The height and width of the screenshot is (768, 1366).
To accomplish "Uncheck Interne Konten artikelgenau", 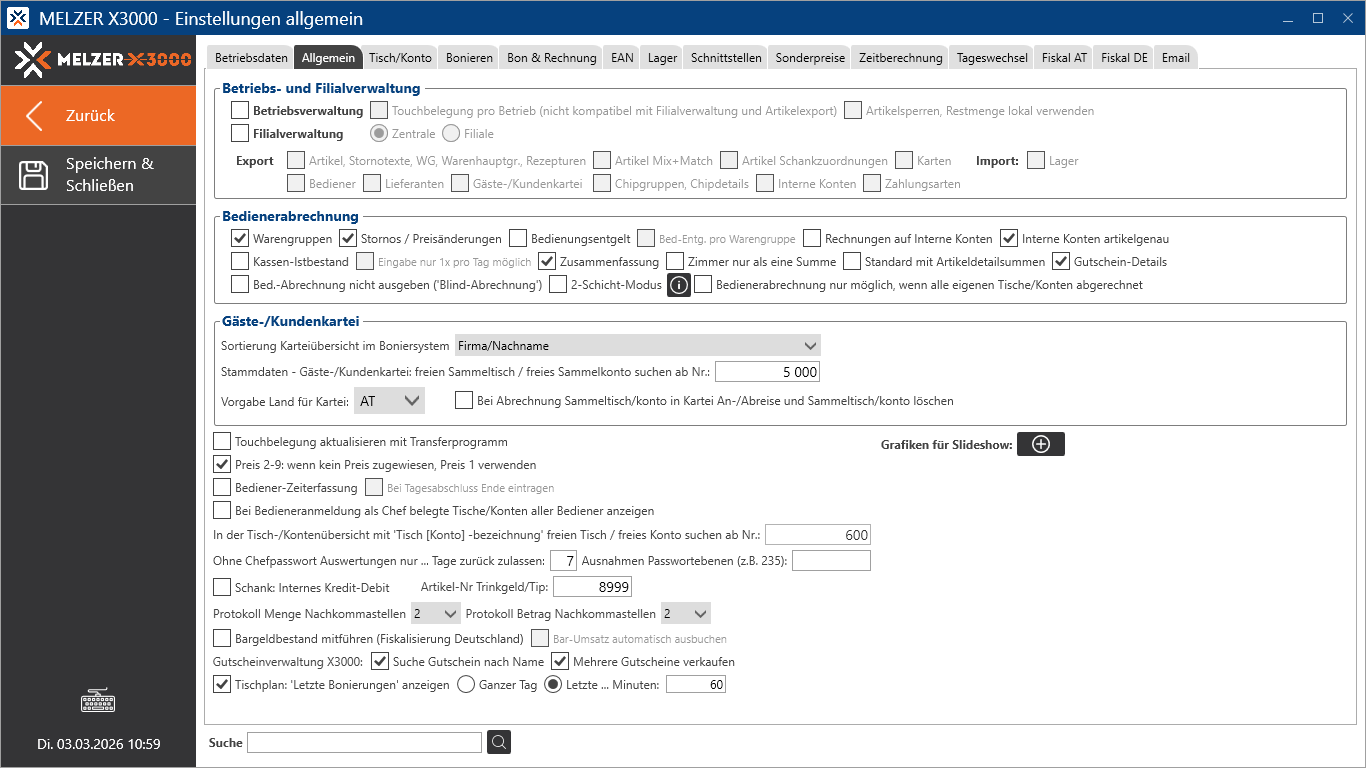I will coord(1009,238).
